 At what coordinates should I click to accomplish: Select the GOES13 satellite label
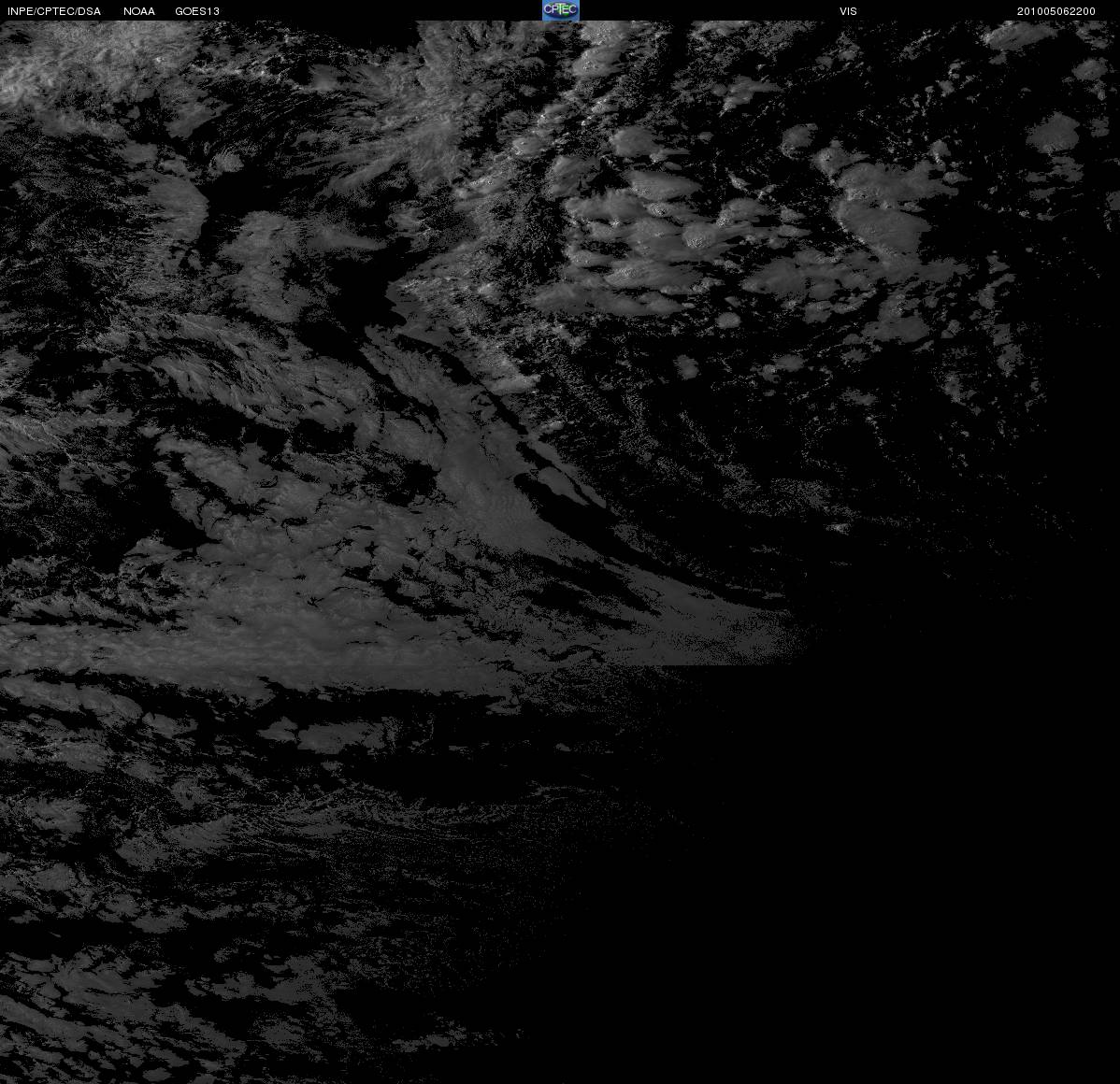(x=197, y=11)
